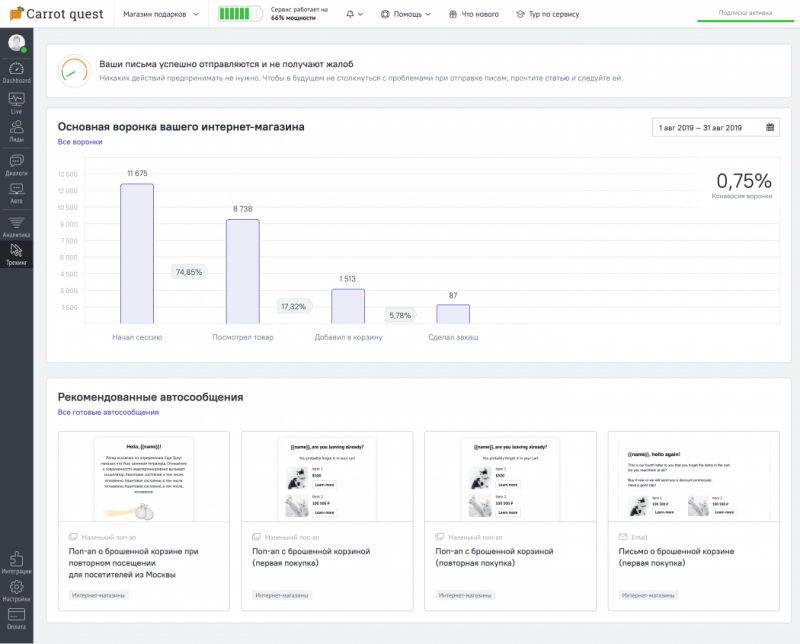Image resolution: width=800 pixels, height=644 pixels.
Task: Open Оплата (Billing) card icon
Action: click(16, 617)
